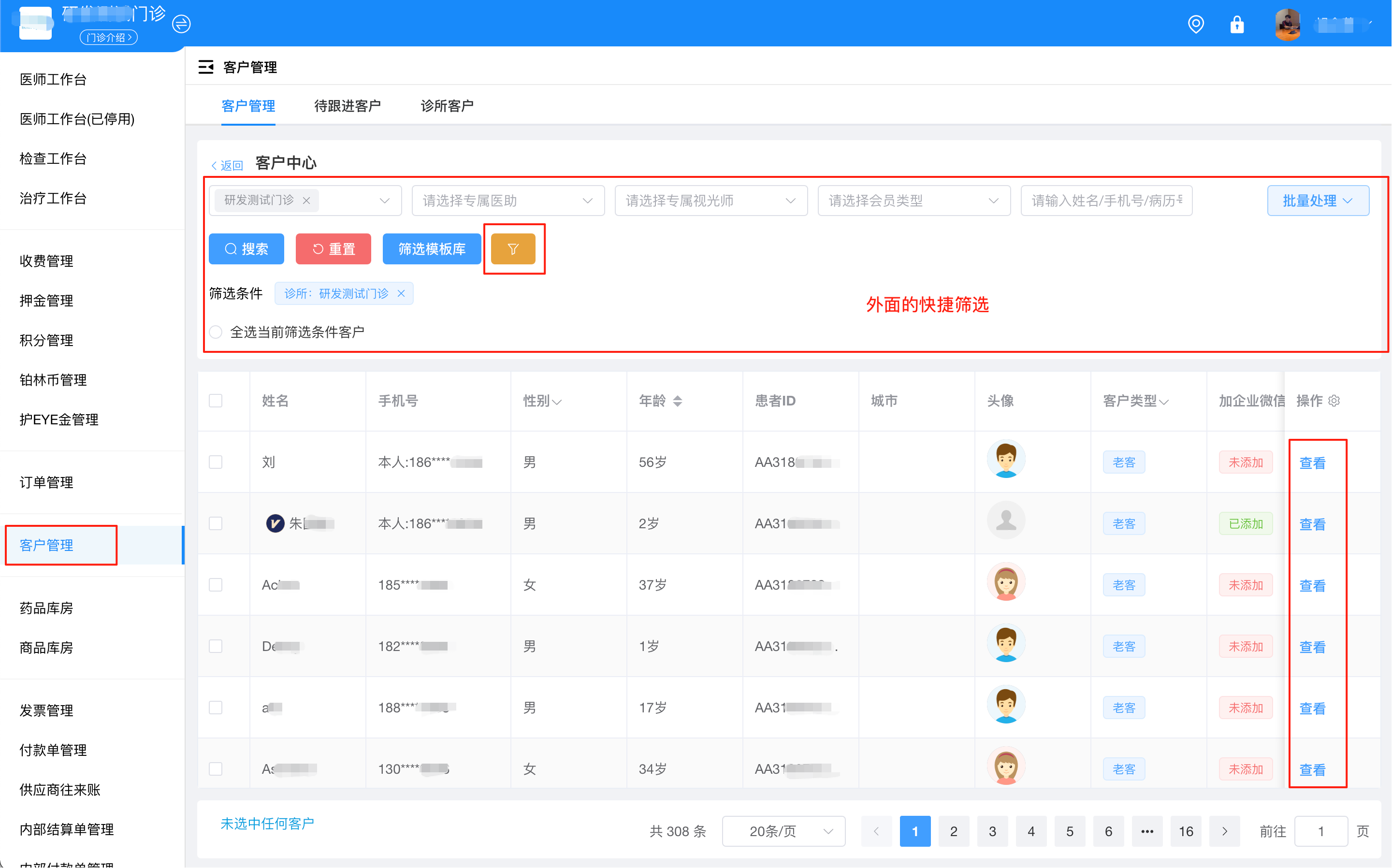Viewport: 1392px width, 868px height.
Task: Click the 门诊介绍 badge under the clinic name
Action: (109, 37)
